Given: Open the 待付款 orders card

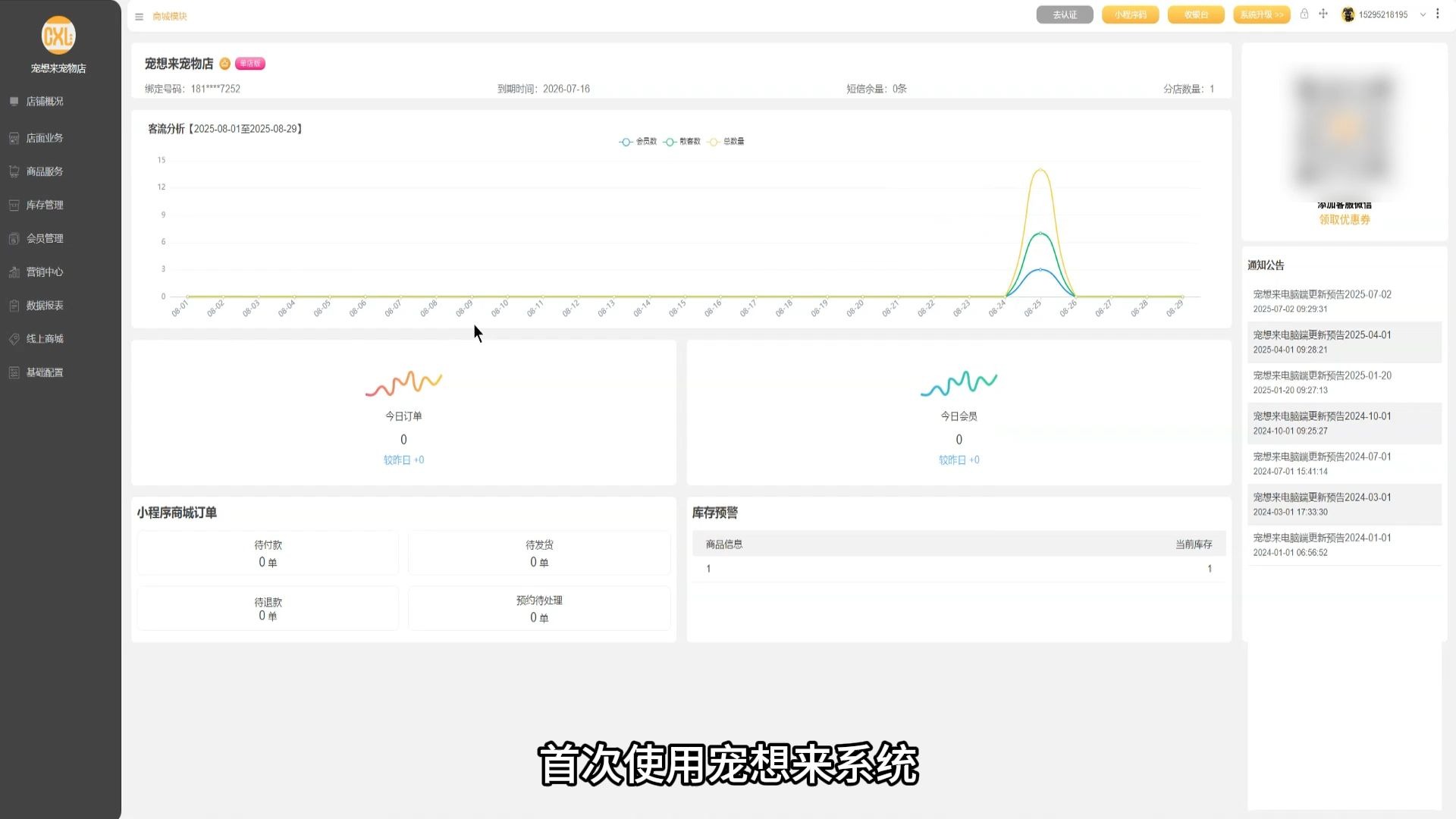Looking at the screenshot, I should tap(268, 554).
